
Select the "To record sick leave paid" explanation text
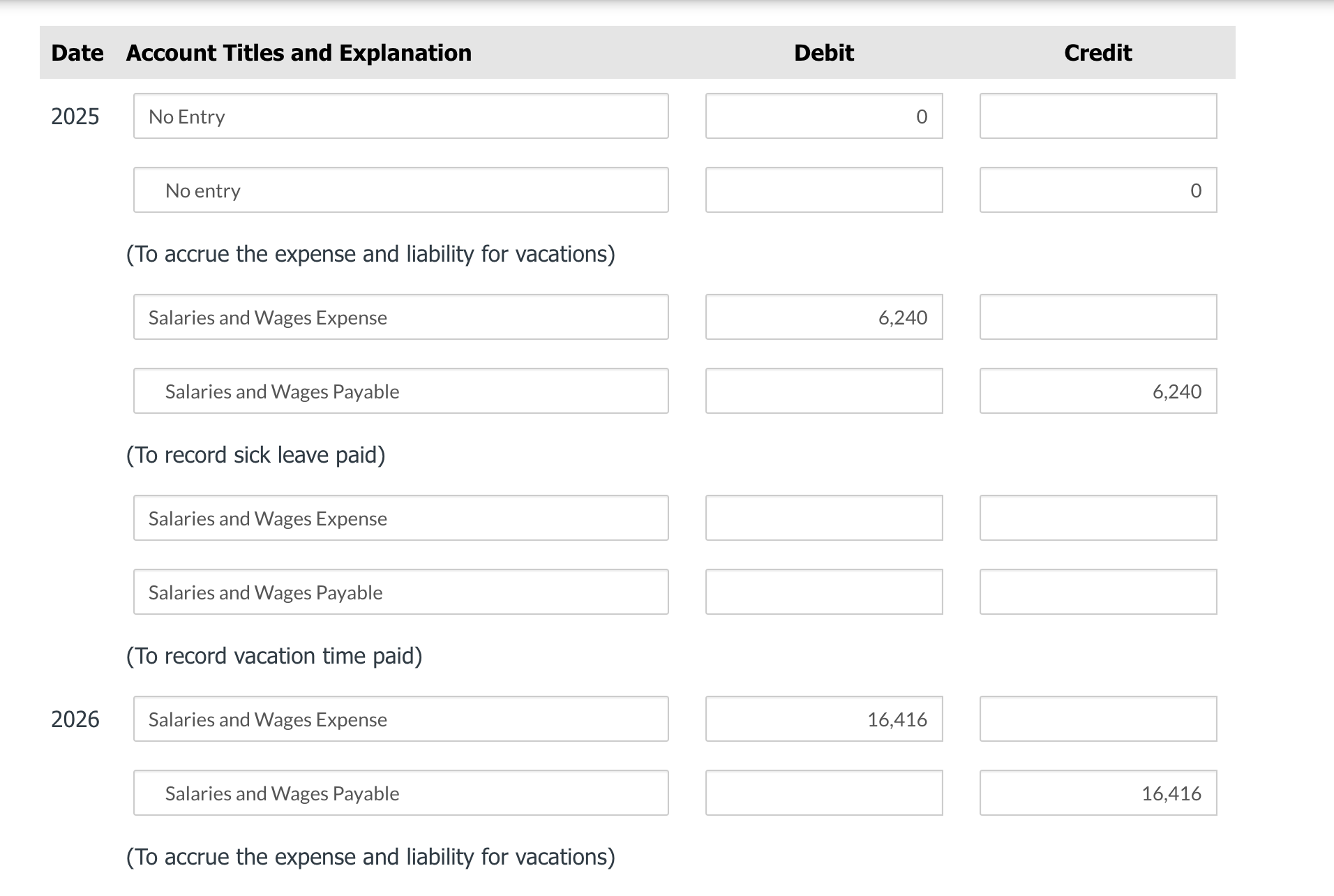[x=256, y=454]
